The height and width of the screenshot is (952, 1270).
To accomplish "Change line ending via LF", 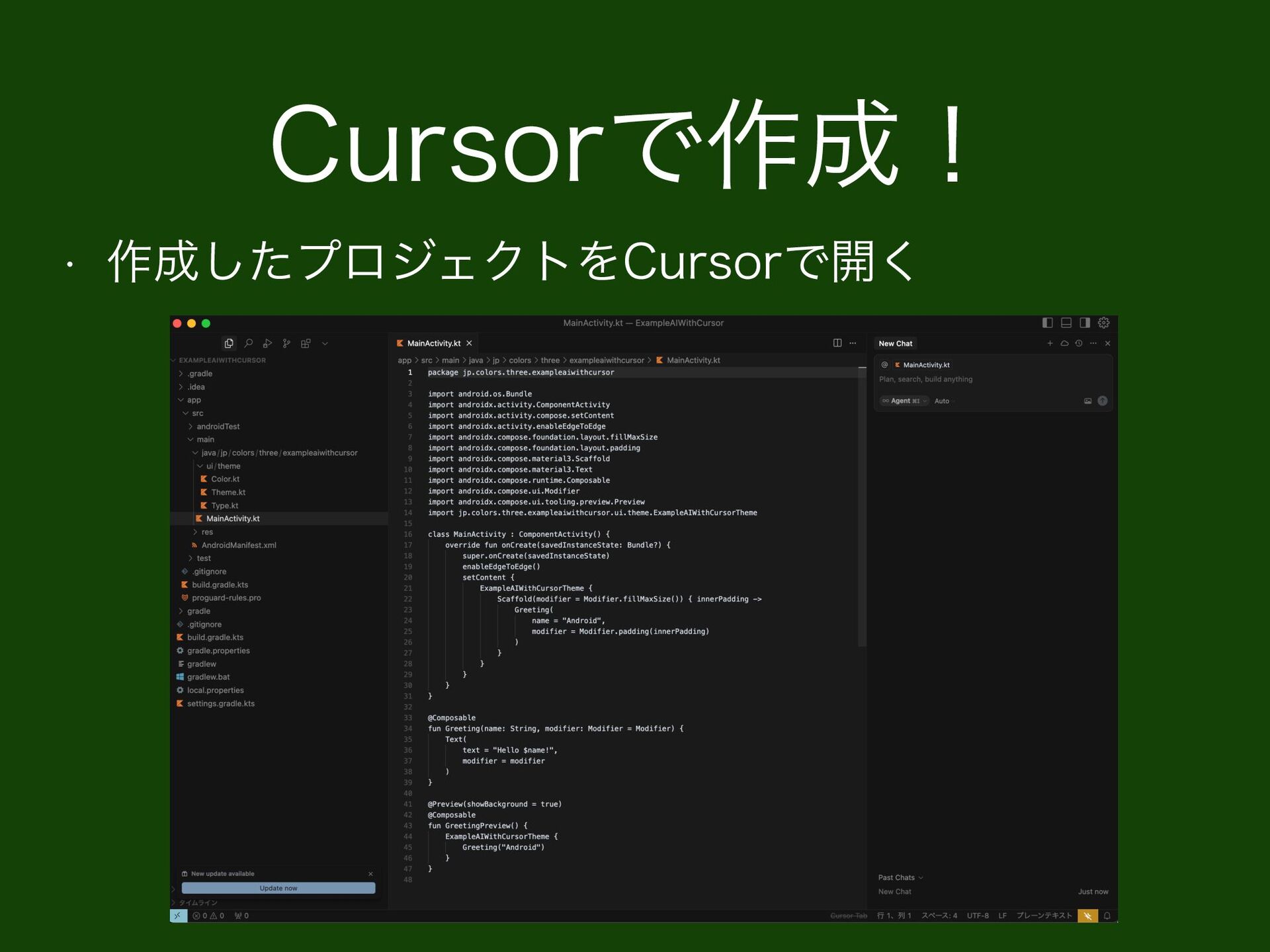I will coord(1002,916).
